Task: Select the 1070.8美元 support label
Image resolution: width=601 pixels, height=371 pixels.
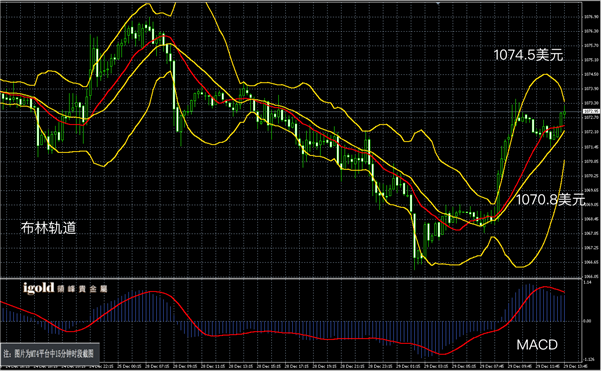Action: (551, 200)
